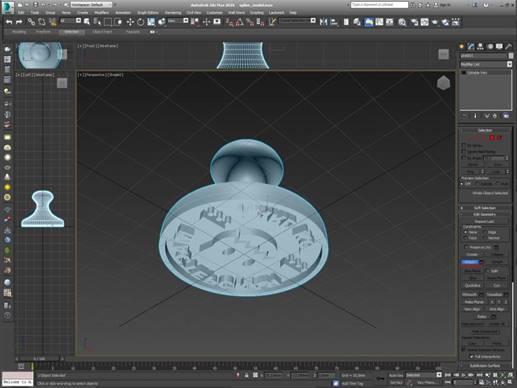Viewport: 517px width, 388px height.
Task: Click the object color swatch beside name
Action: [511, 56]
